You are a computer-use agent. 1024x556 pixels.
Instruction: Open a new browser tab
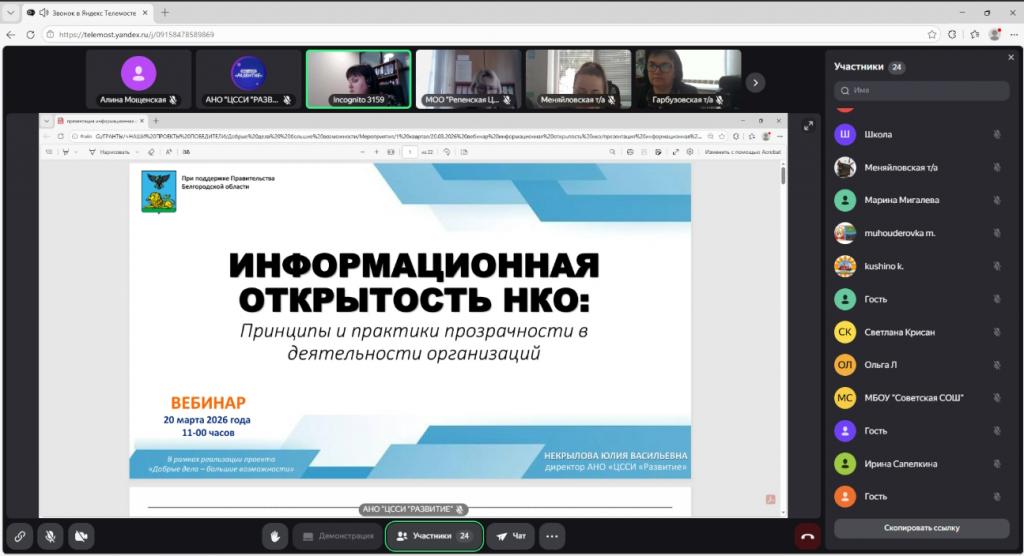165,12
